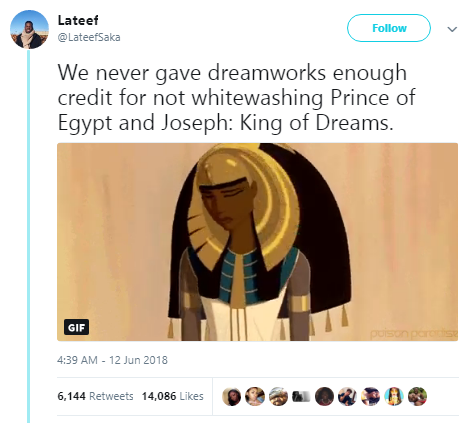
Task: Open fourth liker avatar in row
Action: click(301, 396)
